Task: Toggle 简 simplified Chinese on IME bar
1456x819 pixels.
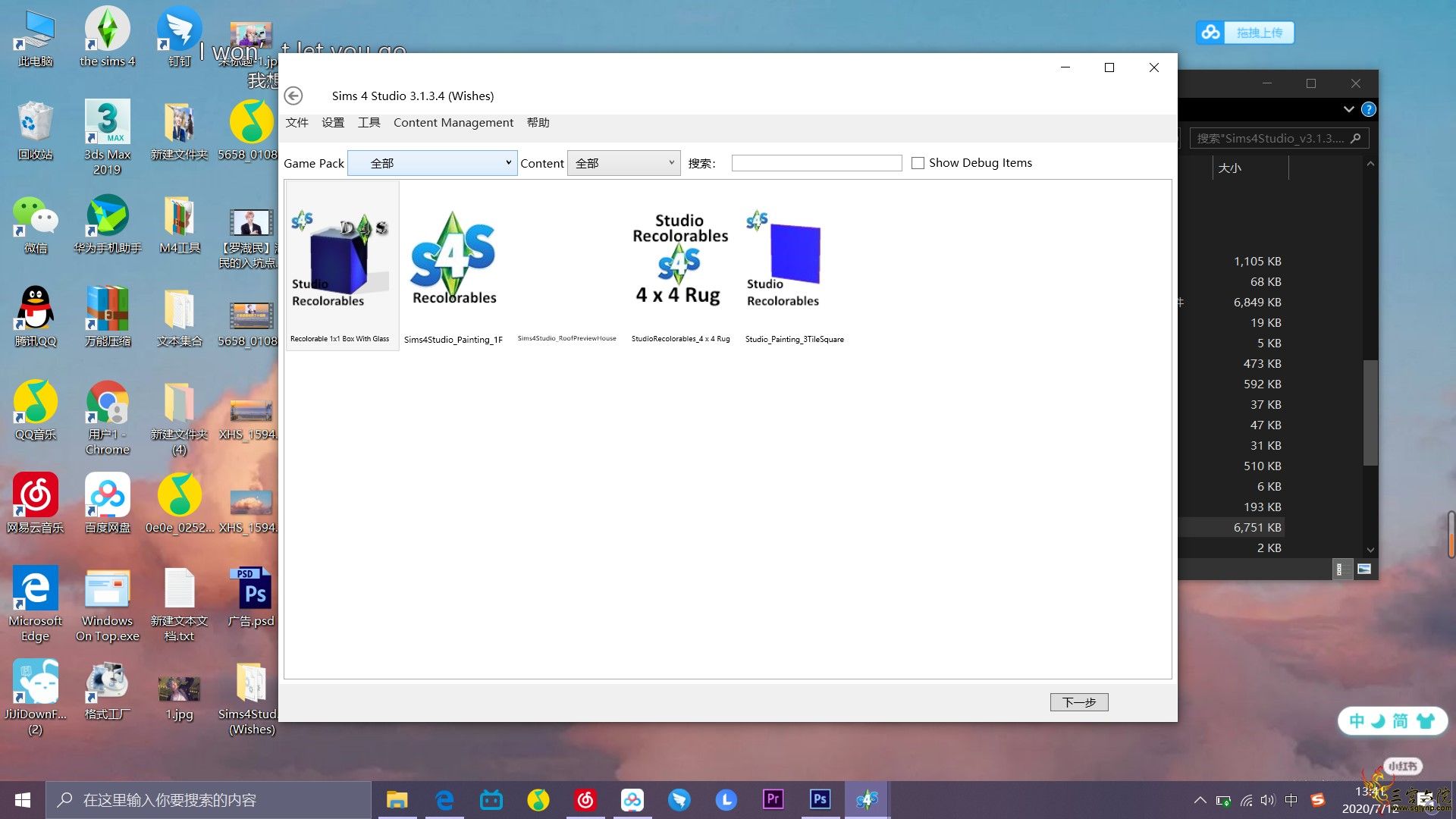Action: point(1400,720)
